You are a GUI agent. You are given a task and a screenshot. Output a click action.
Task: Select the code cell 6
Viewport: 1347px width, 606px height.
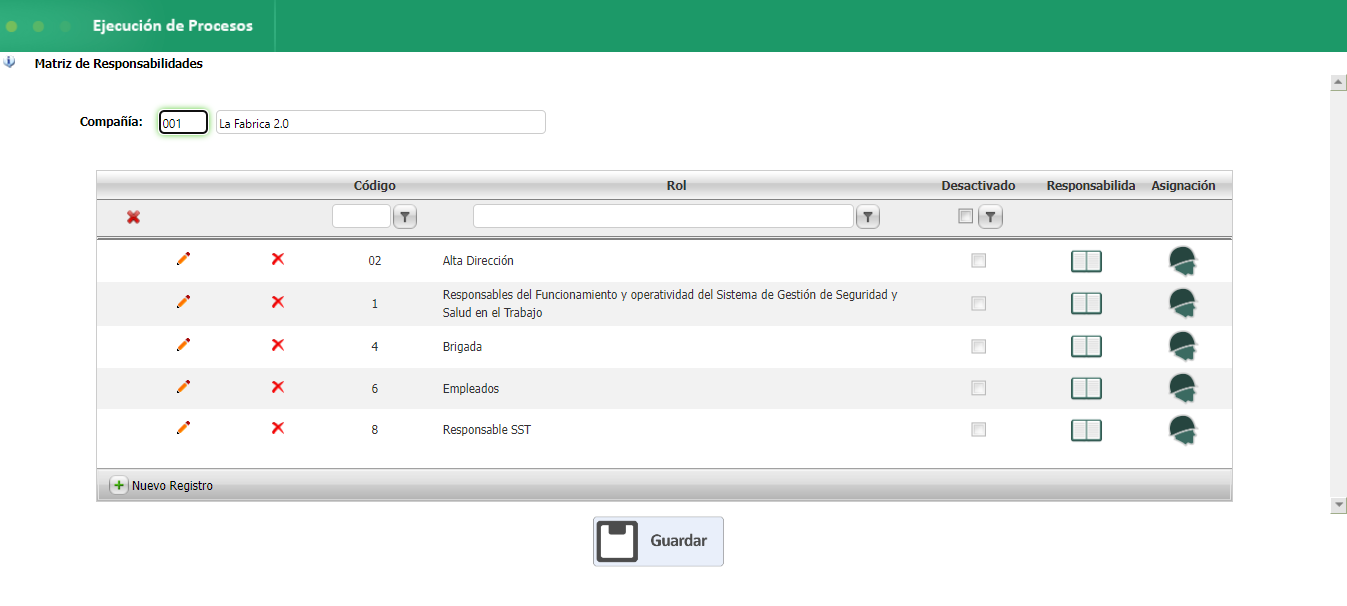pos(375,389)
